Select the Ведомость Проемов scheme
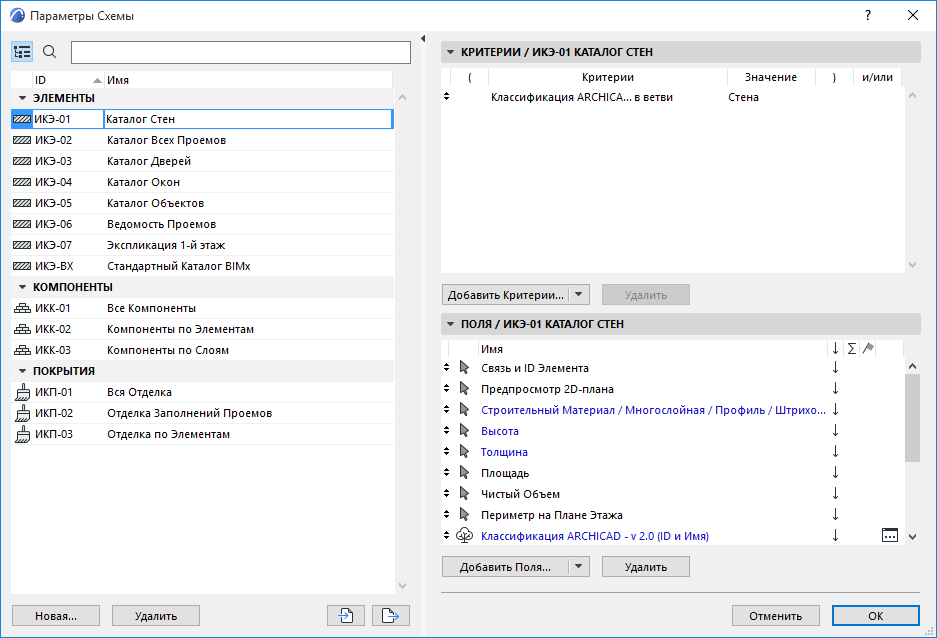The image size is (937, 638). 203,224
